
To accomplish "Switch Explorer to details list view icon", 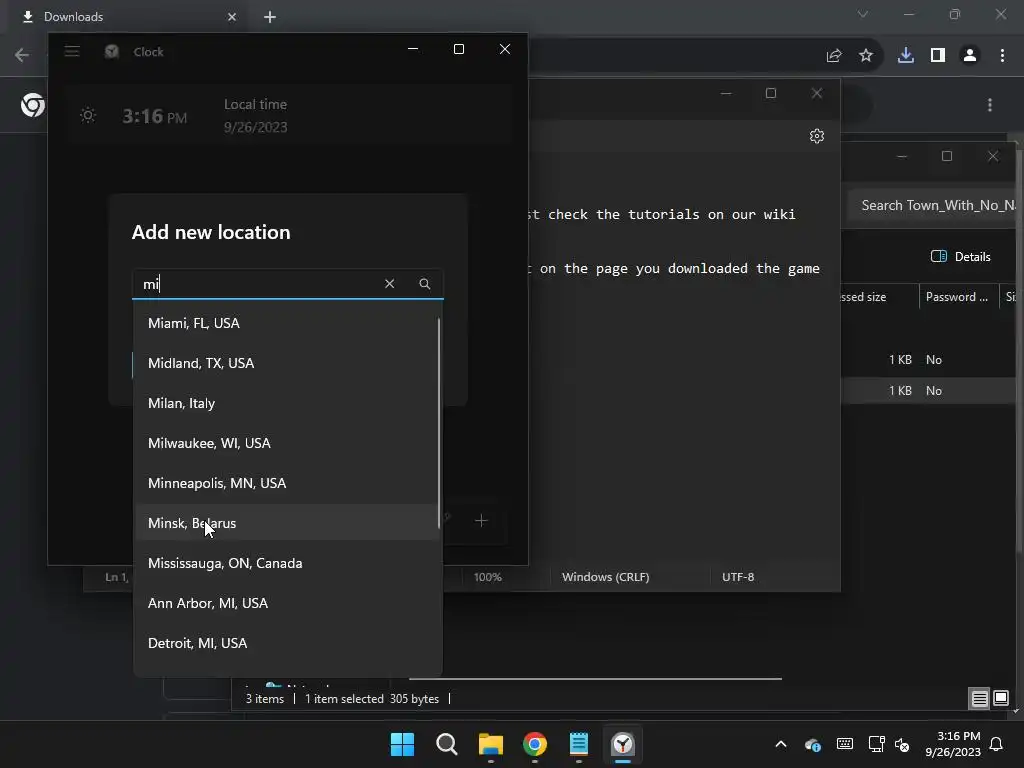I will (980, 699).
